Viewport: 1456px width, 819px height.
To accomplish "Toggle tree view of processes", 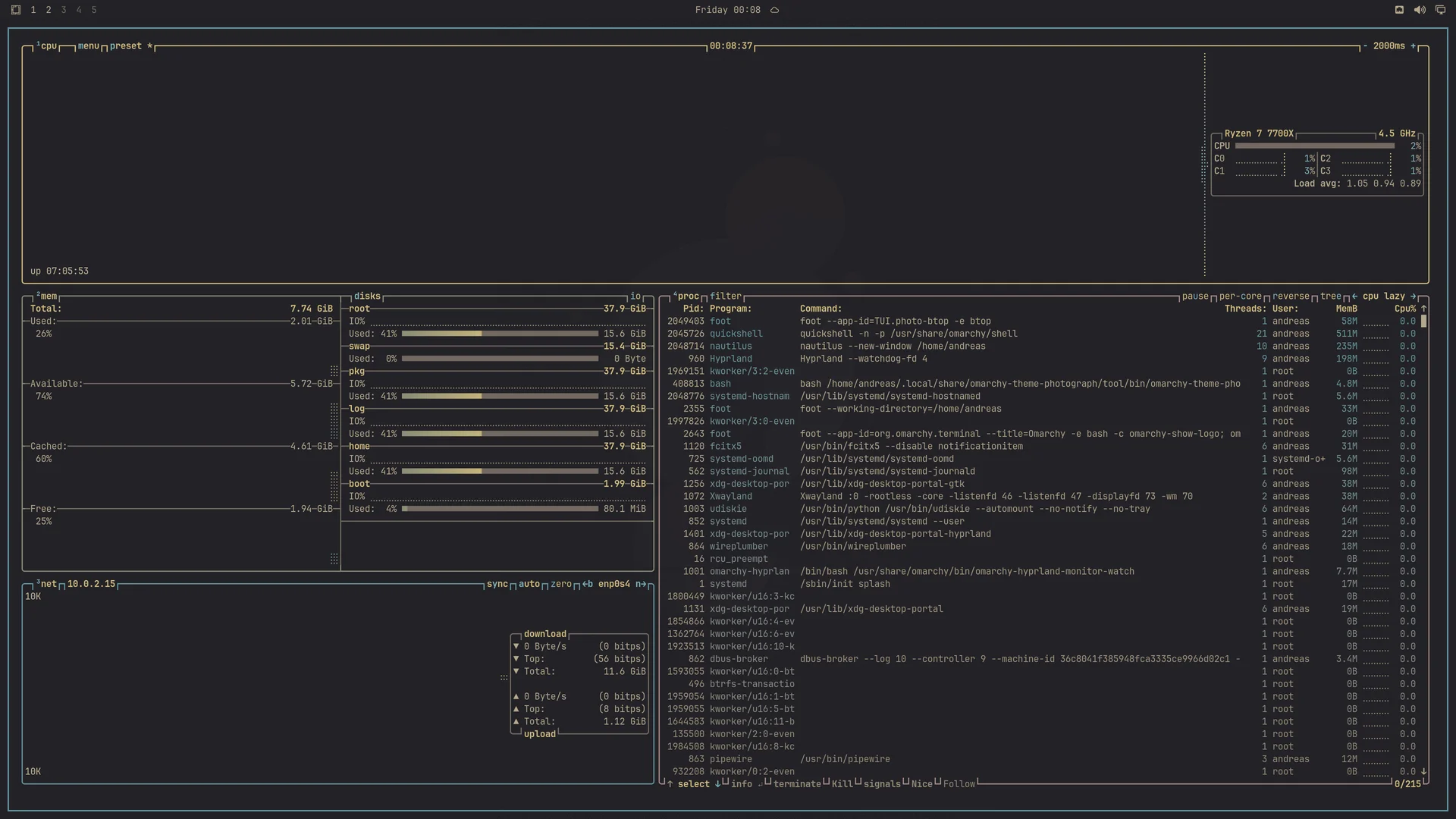I will [1331, 297].
